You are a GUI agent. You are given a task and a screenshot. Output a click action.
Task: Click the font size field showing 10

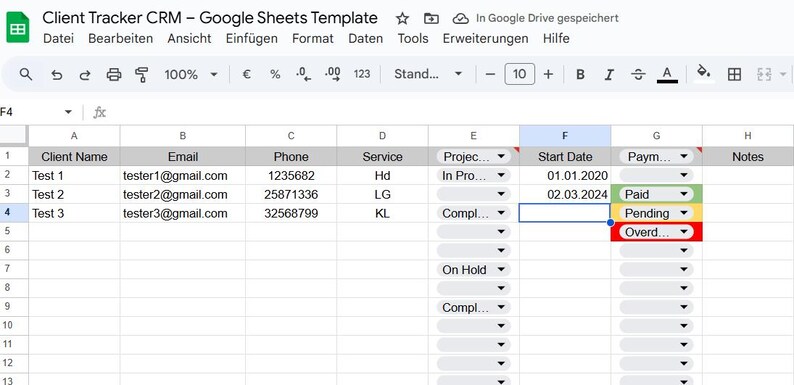520,74
